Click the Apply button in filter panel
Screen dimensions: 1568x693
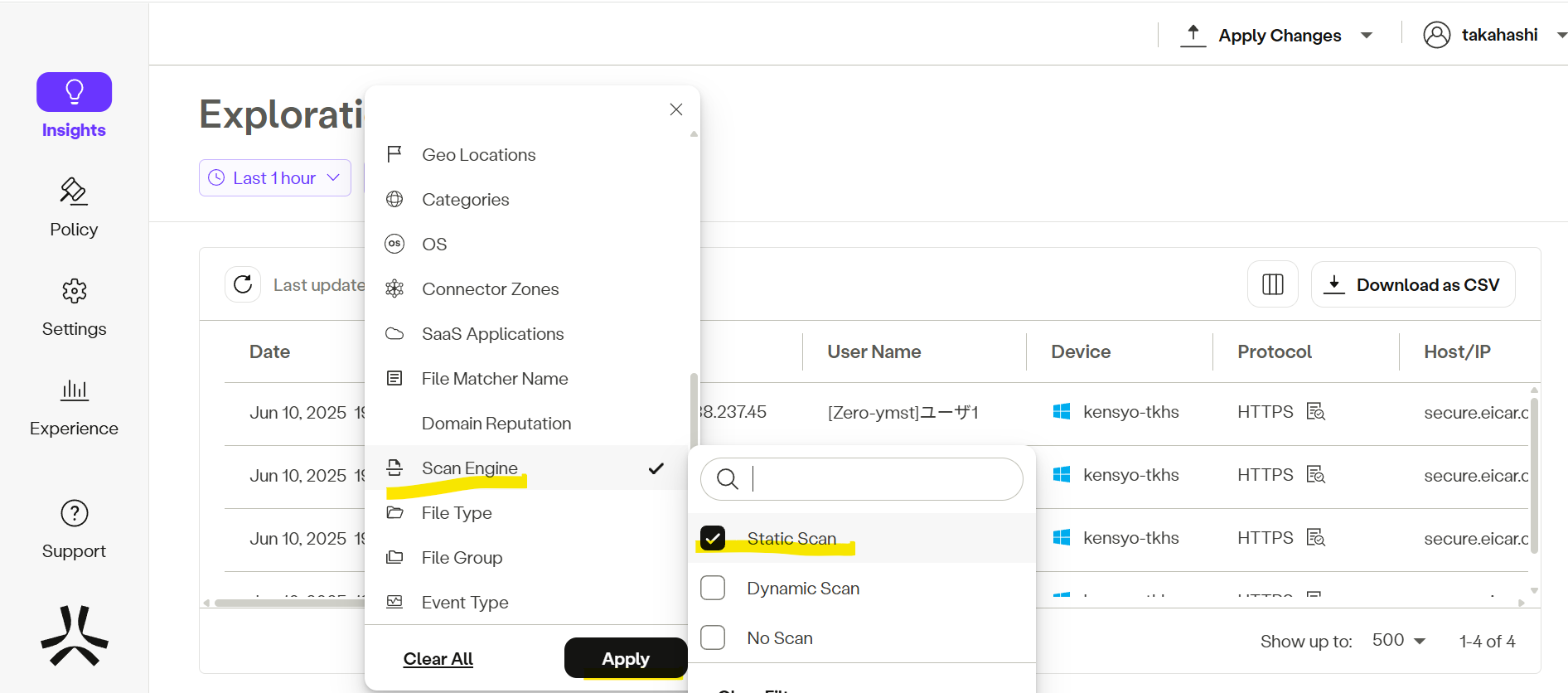[626, 658]
